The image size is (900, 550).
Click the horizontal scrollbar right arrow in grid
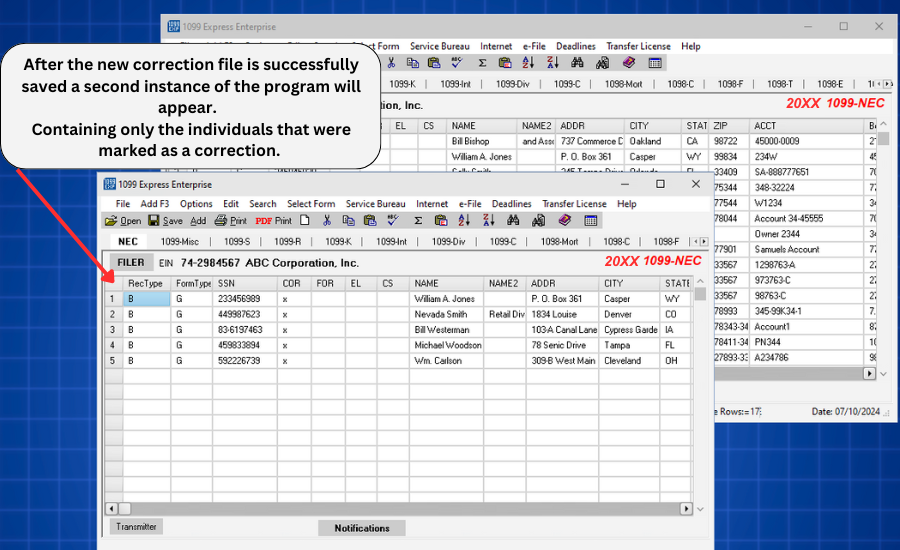[686, 509]
